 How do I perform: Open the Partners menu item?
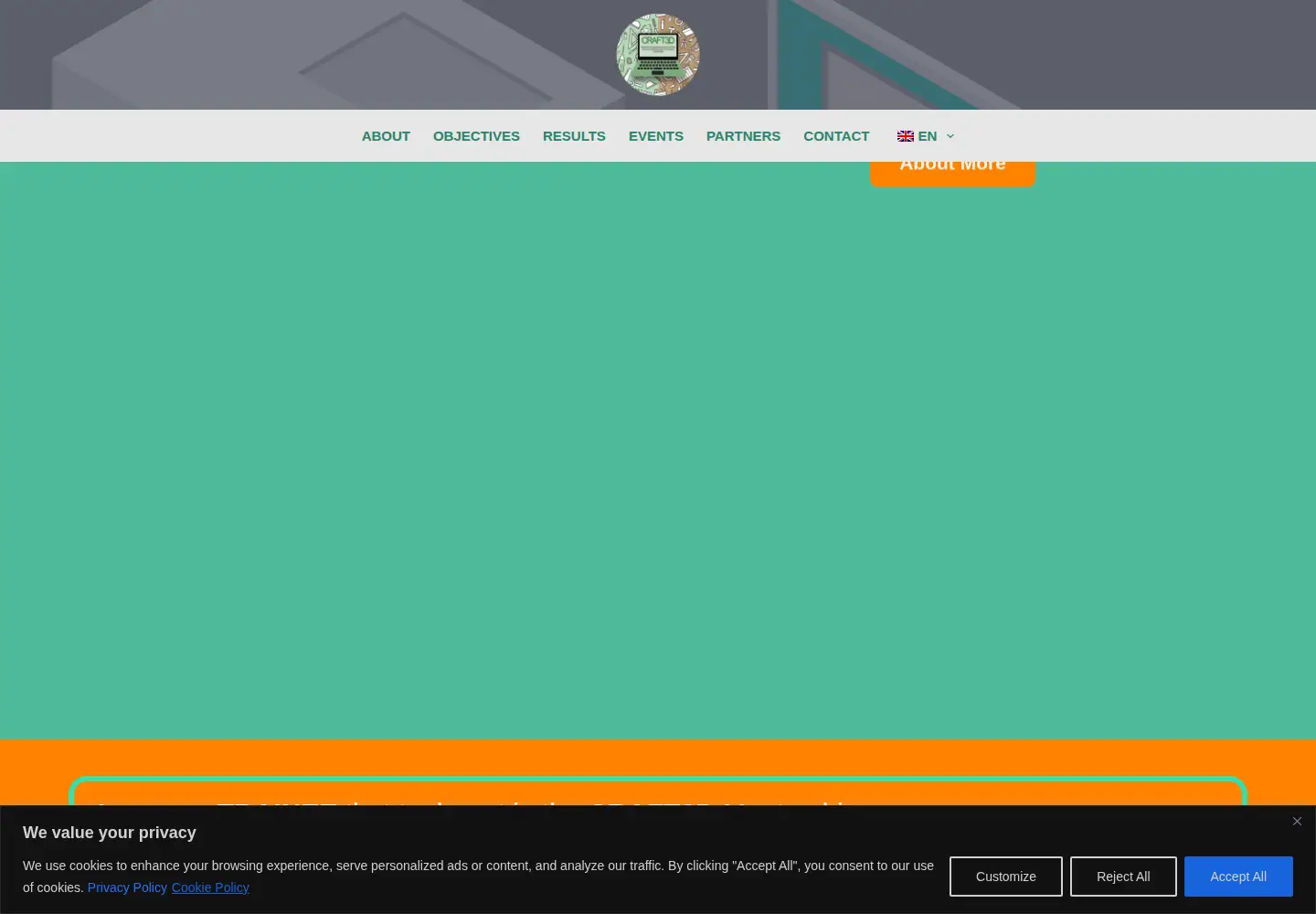tap(743, 136)
